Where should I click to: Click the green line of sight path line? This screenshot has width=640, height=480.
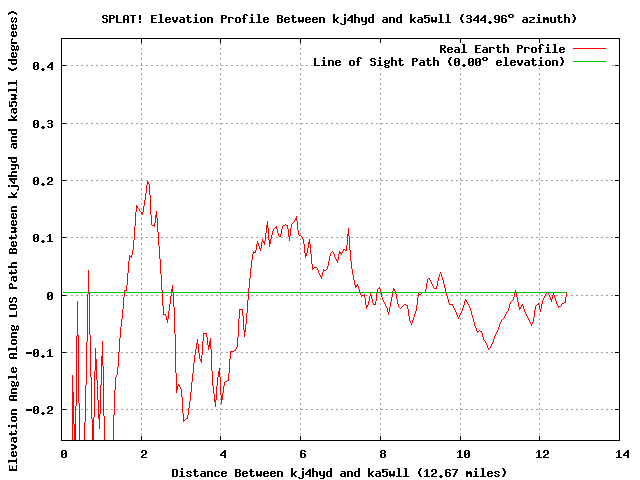click(x=315, y=293)
